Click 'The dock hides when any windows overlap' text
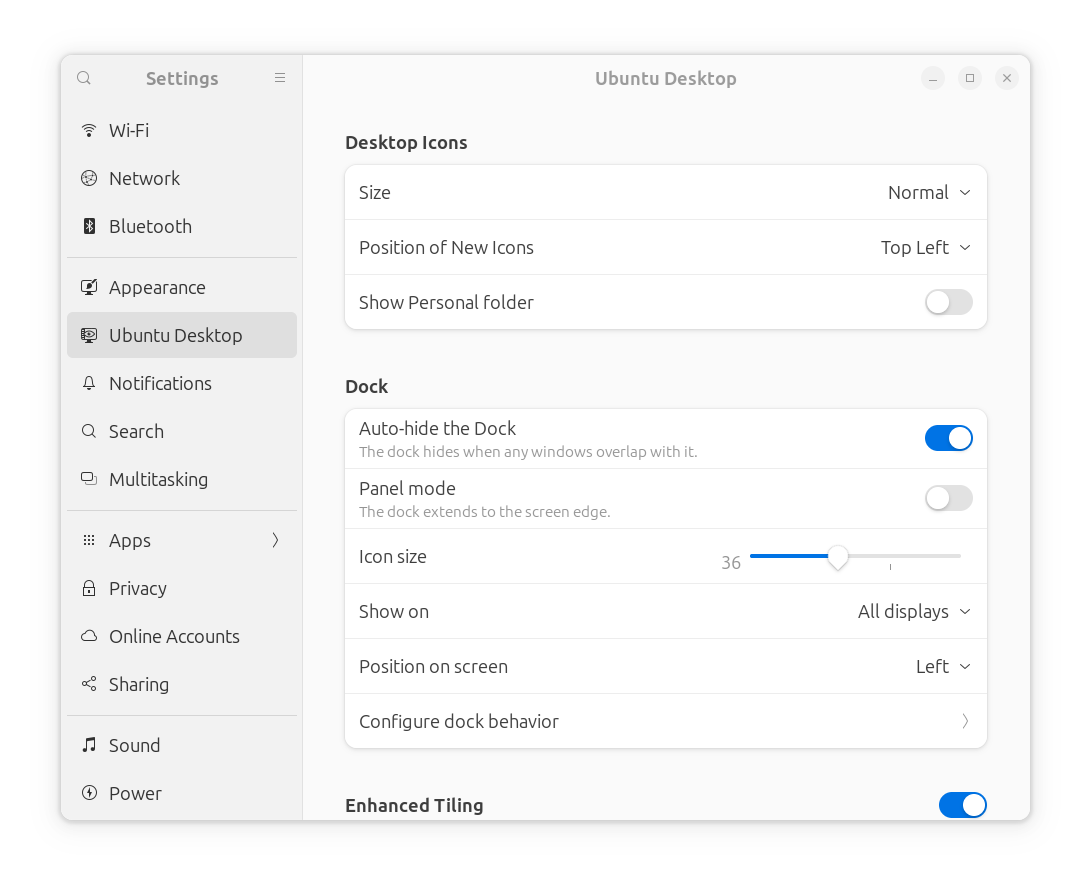This screenshot has height=887, width=1091. coord(528,452)
